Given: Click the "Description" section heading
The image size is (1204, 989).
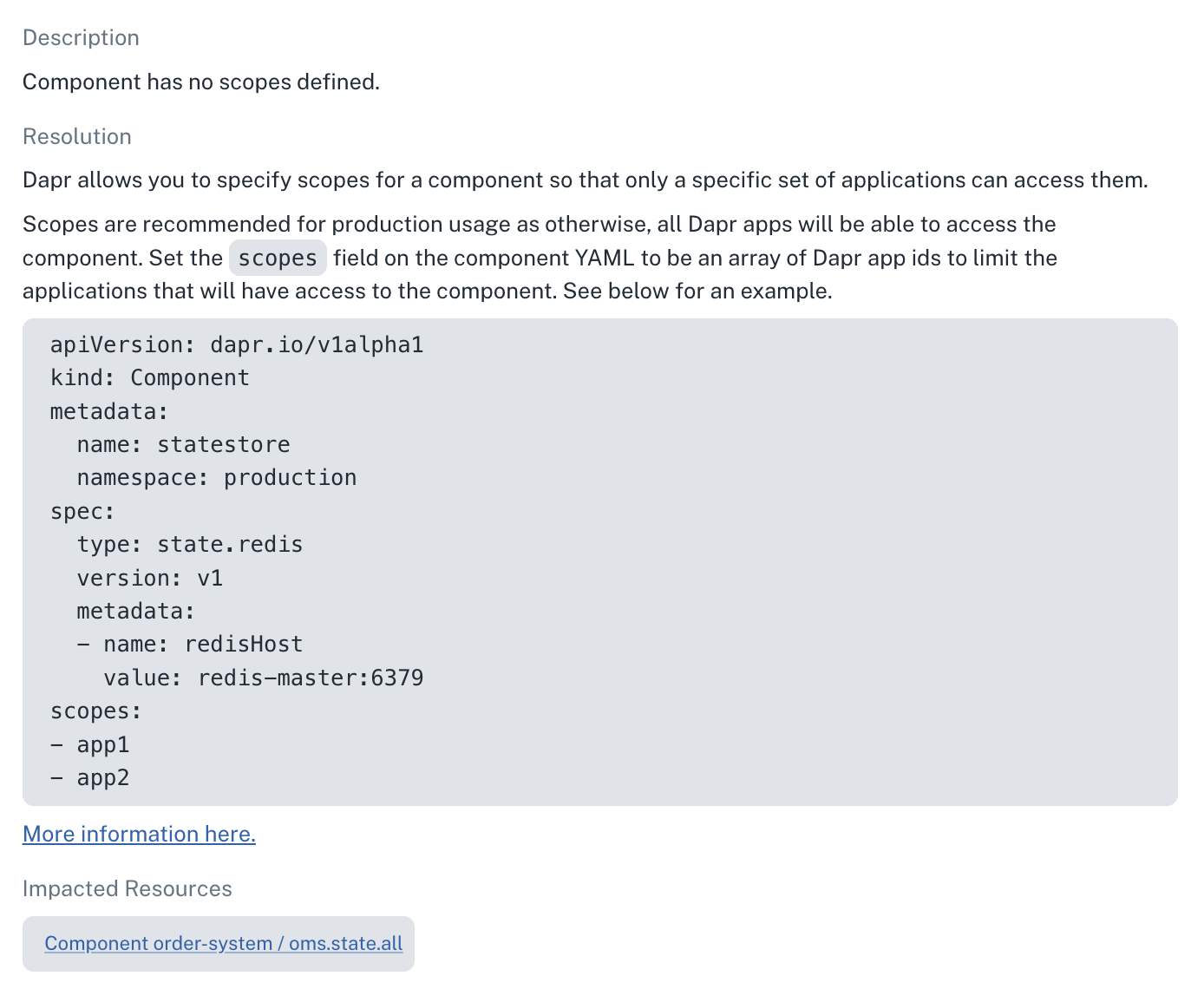Looking at the screenshot, I should (81, 37).
